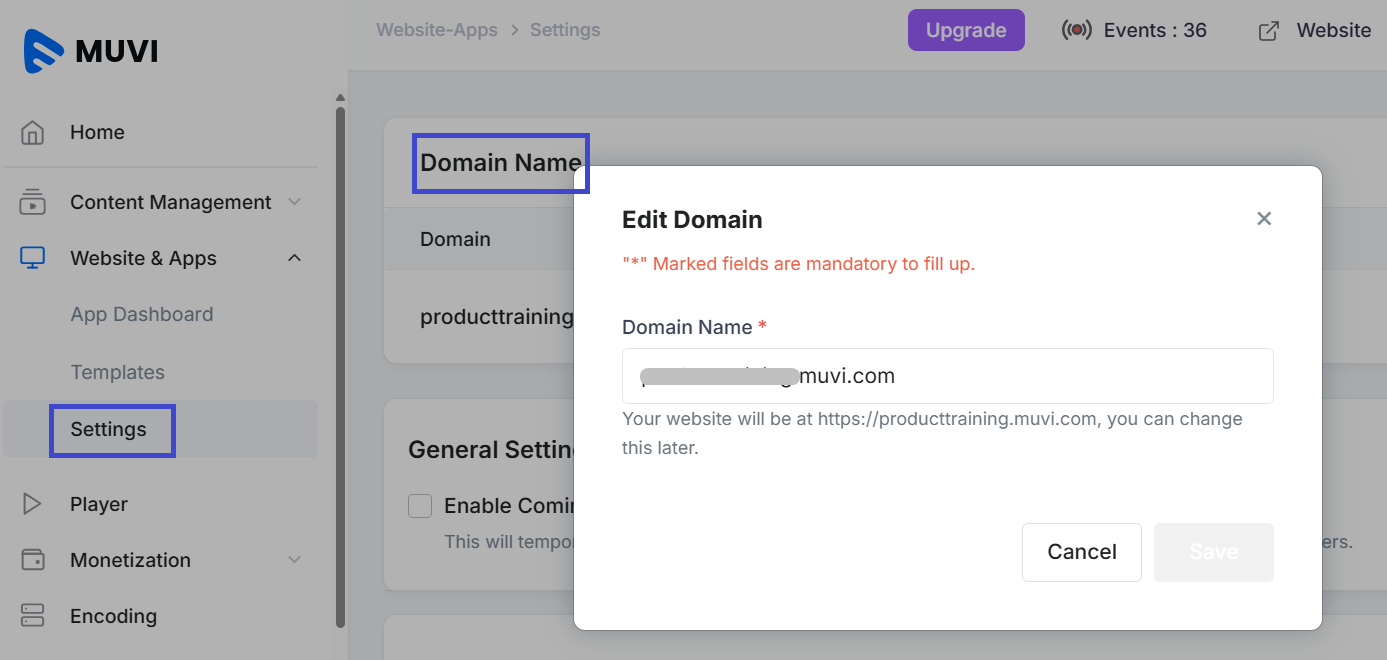Close the Edit Domain dialog with X
The height and width of the screenshot is (660, 1387).
point(1264,219)
